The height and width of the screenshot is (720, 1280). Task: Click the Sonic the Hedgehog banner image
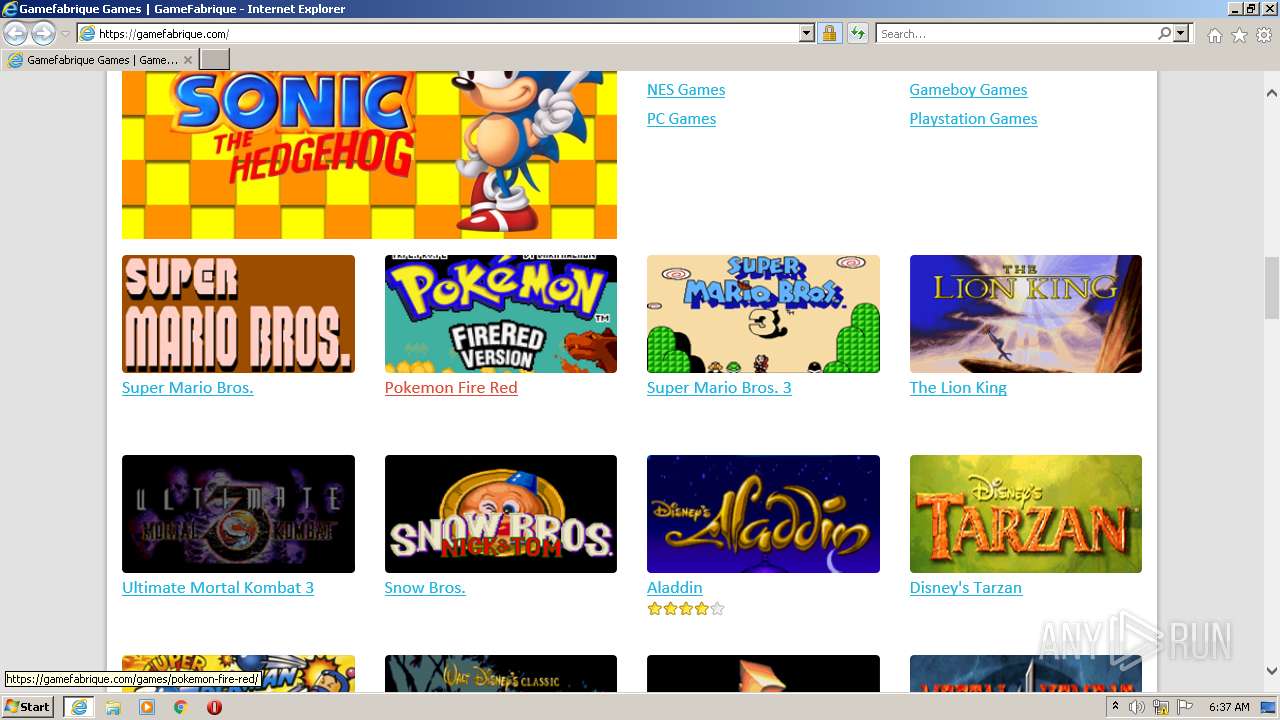coord(369,155)
